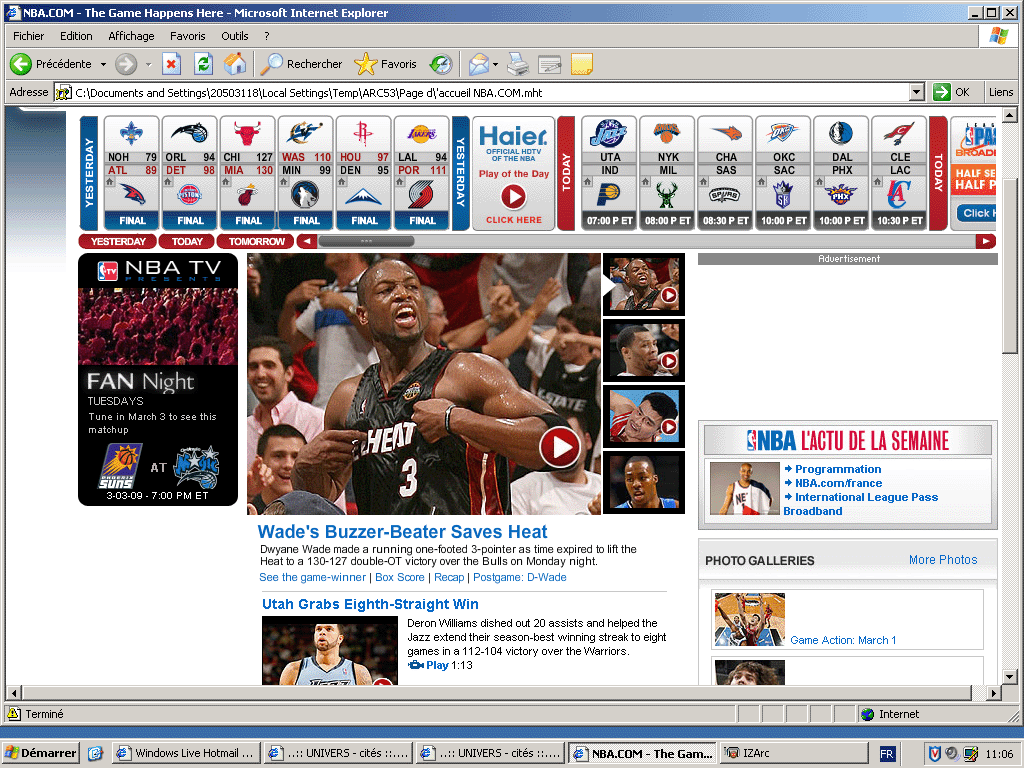Click the scoreboard horizontal slider handle

(x=366, y=241)
